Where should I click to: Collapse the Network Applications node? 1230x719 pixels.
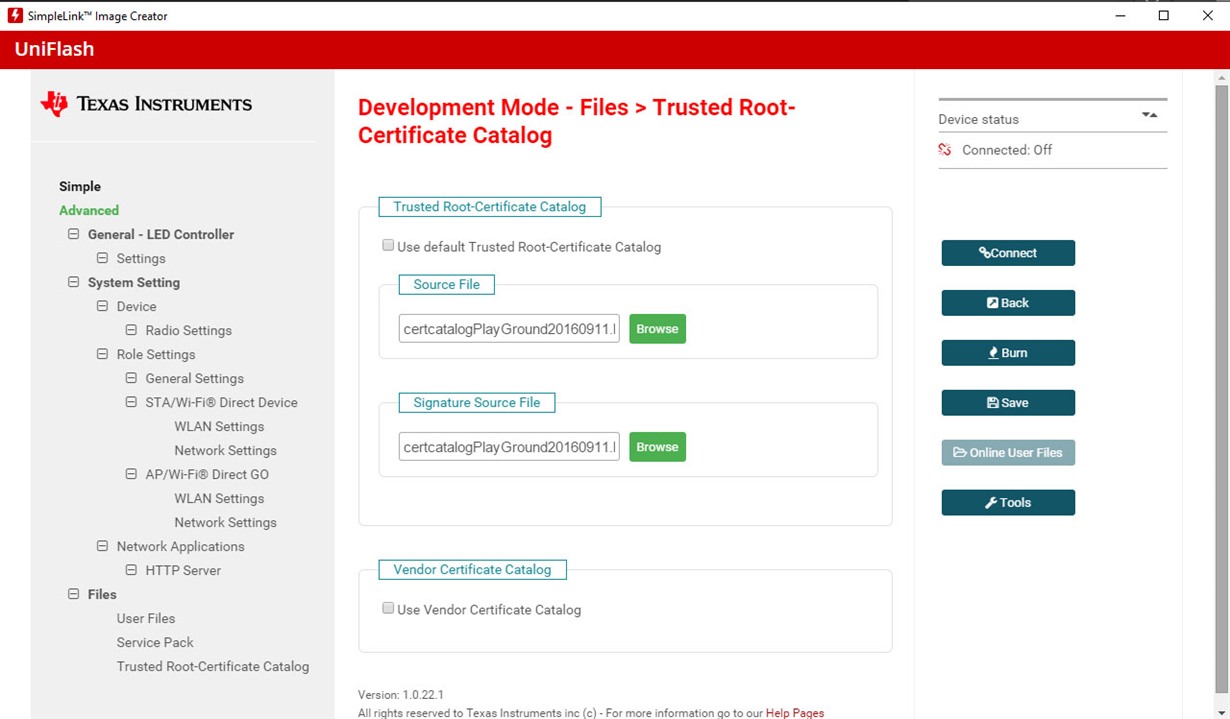click(x=102, y=546)
